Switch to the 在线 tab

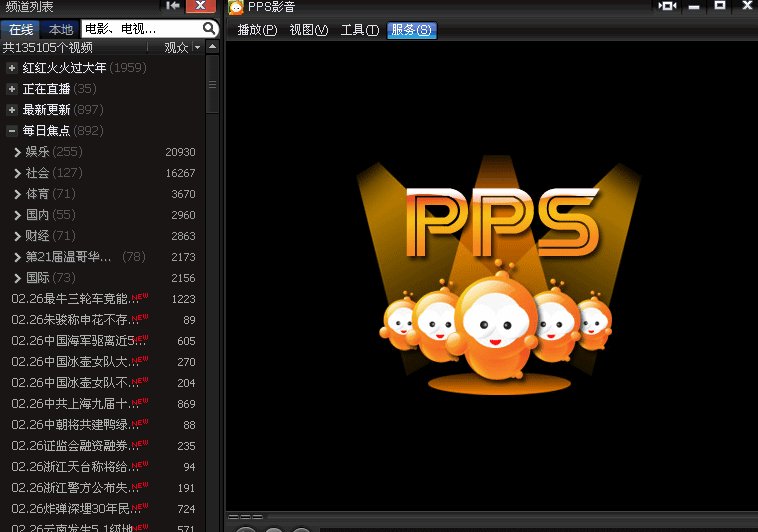pyautogui.click(x=21, y=29)
